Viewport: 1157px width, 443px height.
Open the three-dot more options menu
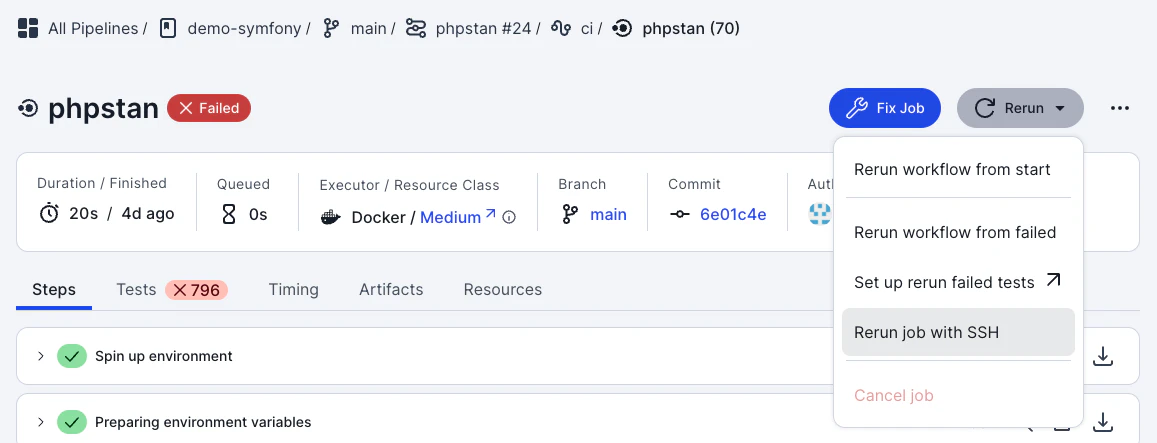tap(1119, 109)
